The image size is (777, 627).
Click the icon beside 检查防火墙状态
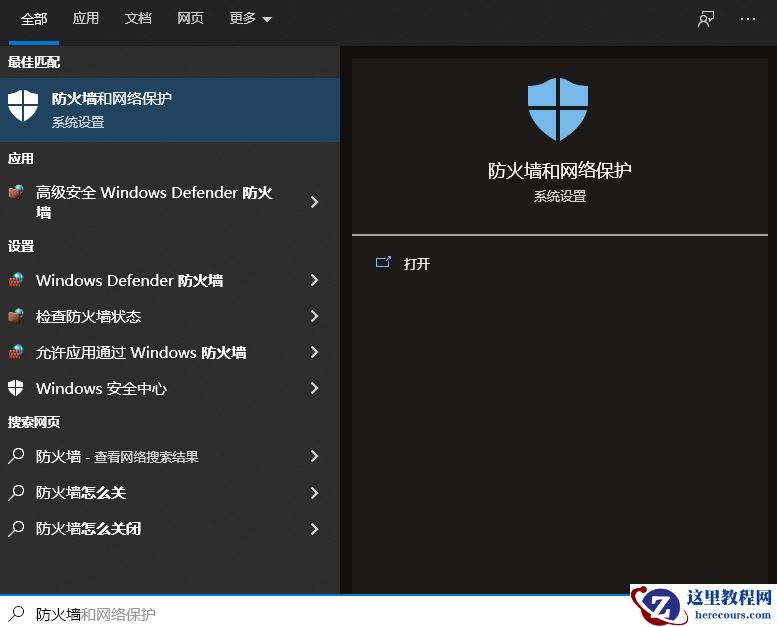[16, 316]
